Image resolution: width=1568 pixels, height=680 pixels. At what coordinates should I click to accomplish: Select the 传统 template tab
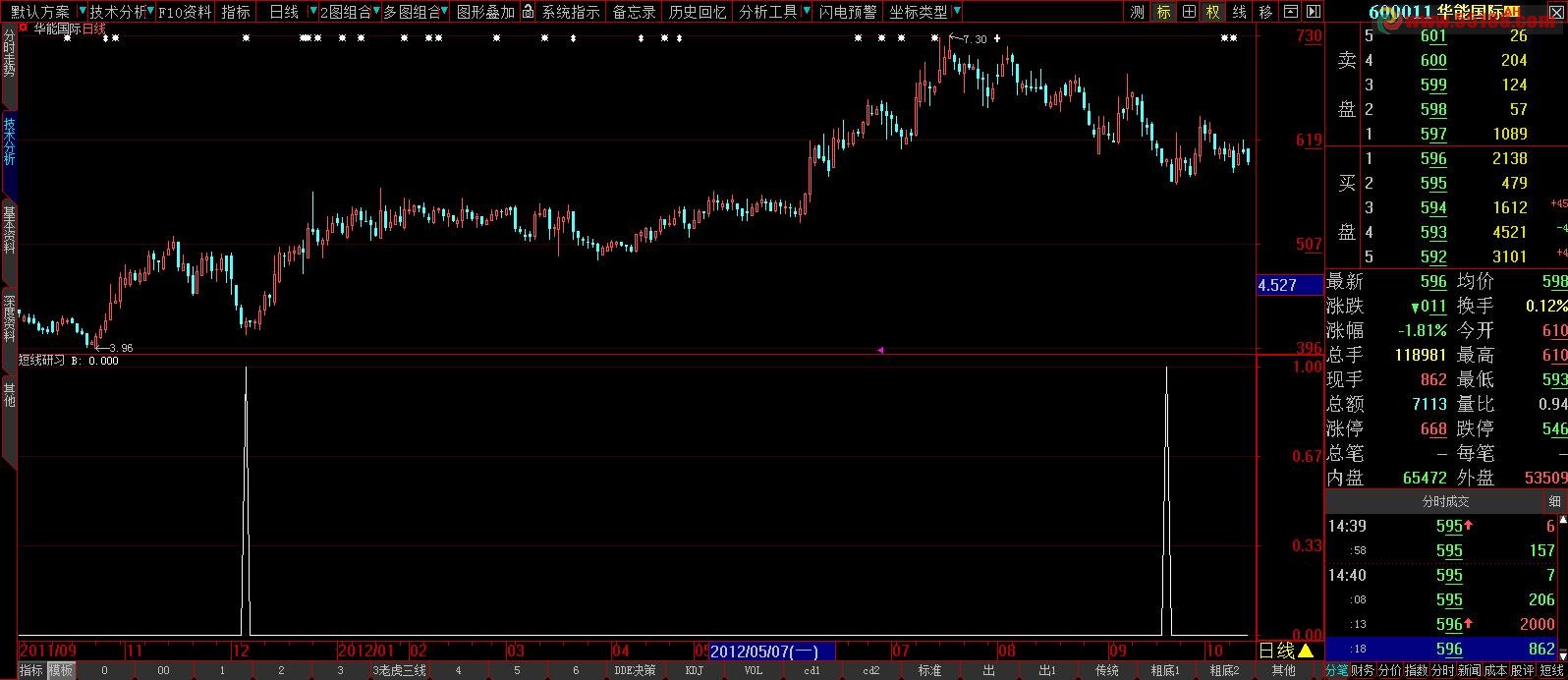pos(1107,670)
